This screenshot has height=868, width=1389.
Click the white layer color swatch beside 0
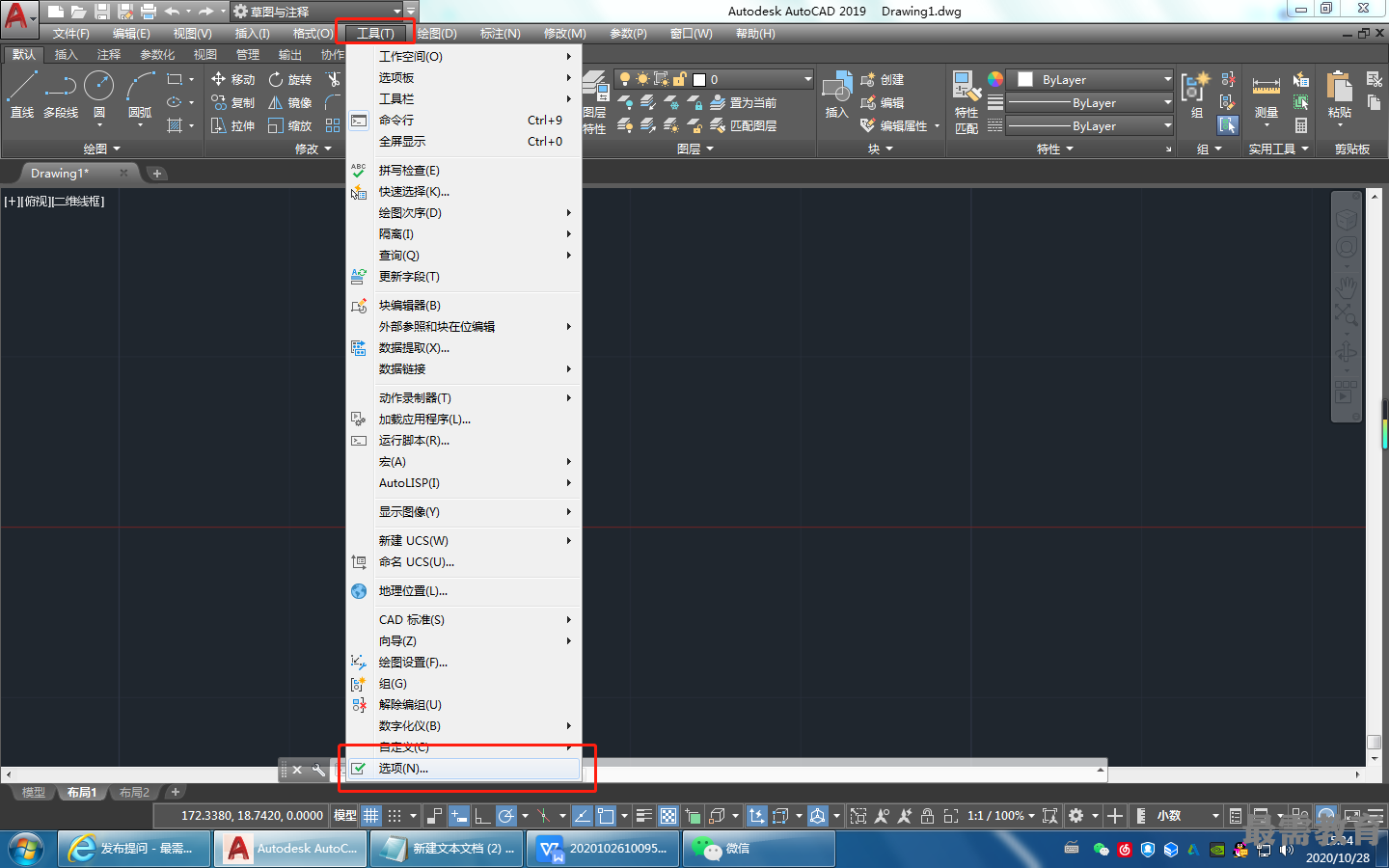[x=699, y=80]
